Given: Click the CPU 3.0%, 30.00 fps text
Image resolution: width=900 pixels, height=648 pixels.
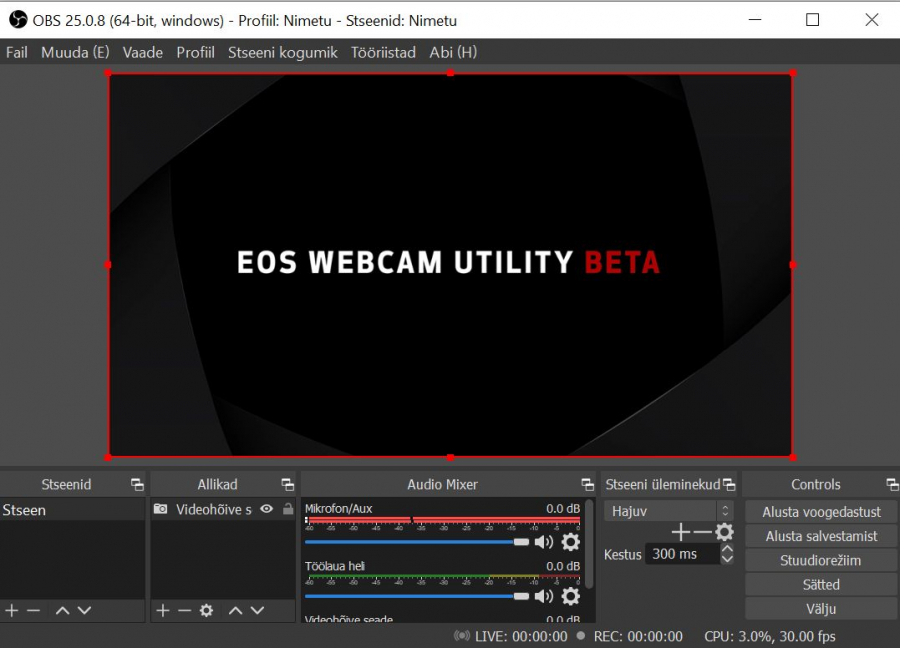Looking at the screenshot, I should (x=770, y=636).
